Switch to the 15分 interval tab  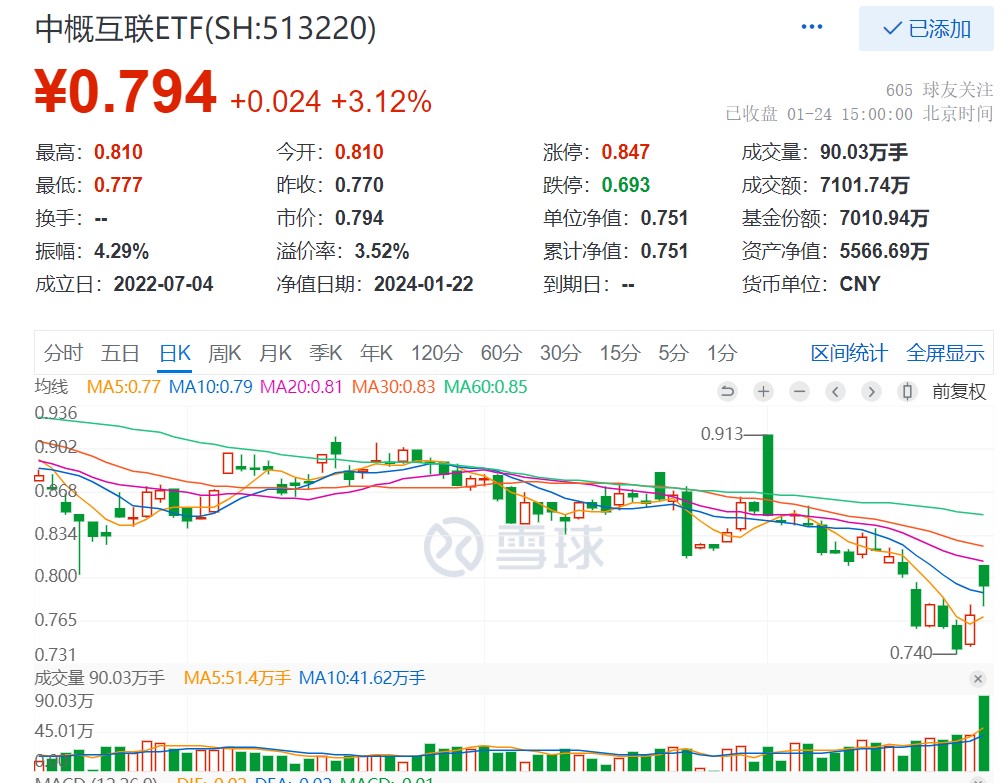tap(620, 353)
